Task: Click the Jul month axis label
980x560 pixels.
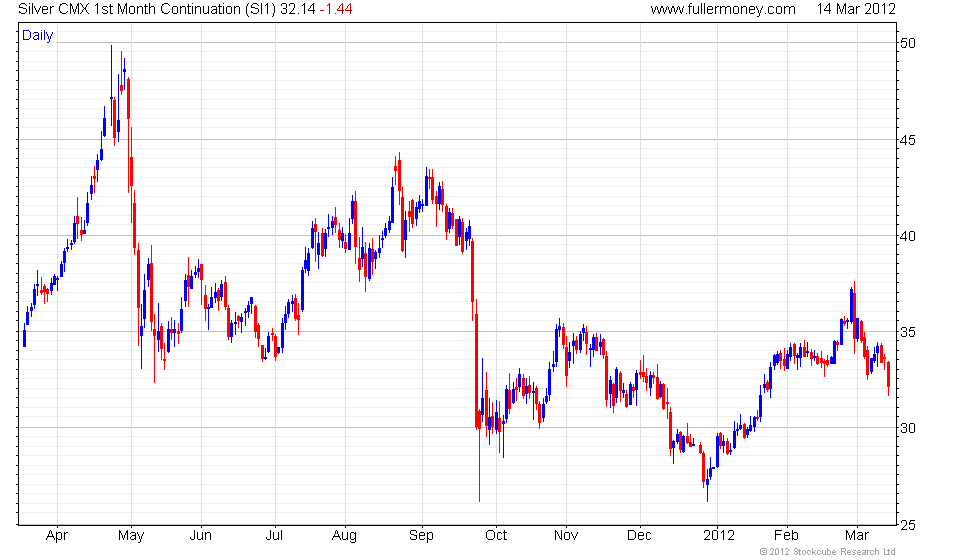Action: click(274, 536)
